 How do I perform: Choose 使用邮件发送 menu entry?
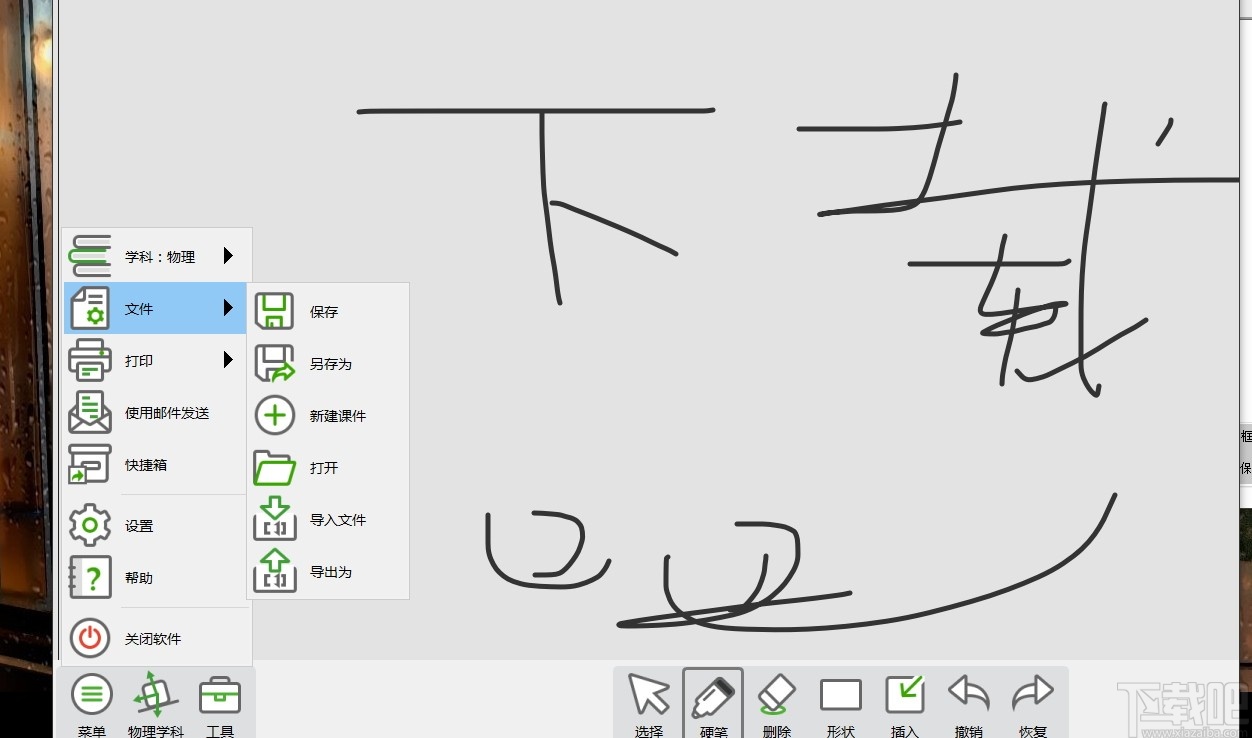pos(165,413)
